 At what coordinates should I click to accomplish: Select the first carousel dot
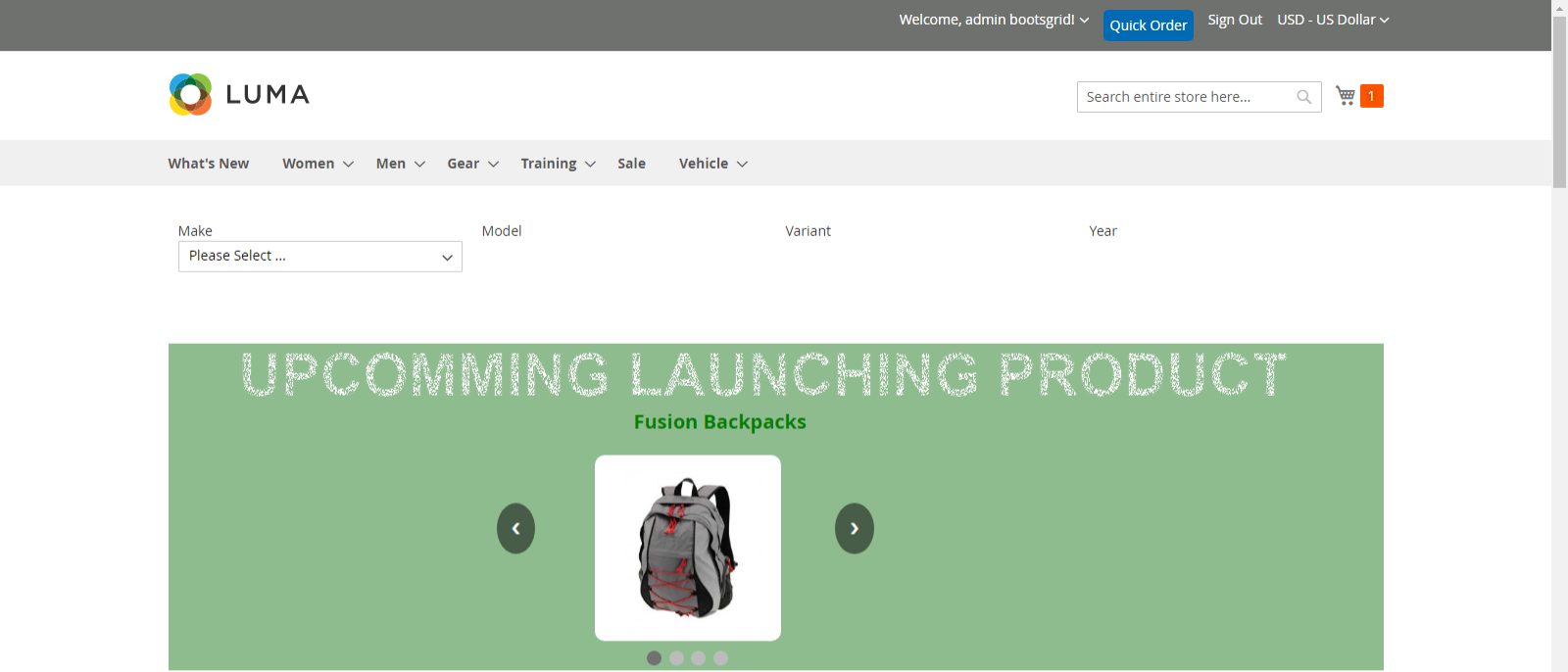click(x=655, y=658)
